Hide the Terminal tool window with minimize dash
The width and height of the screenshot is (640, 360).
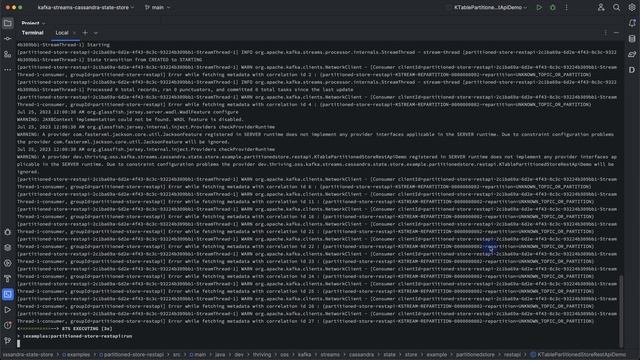click(616, 33)
